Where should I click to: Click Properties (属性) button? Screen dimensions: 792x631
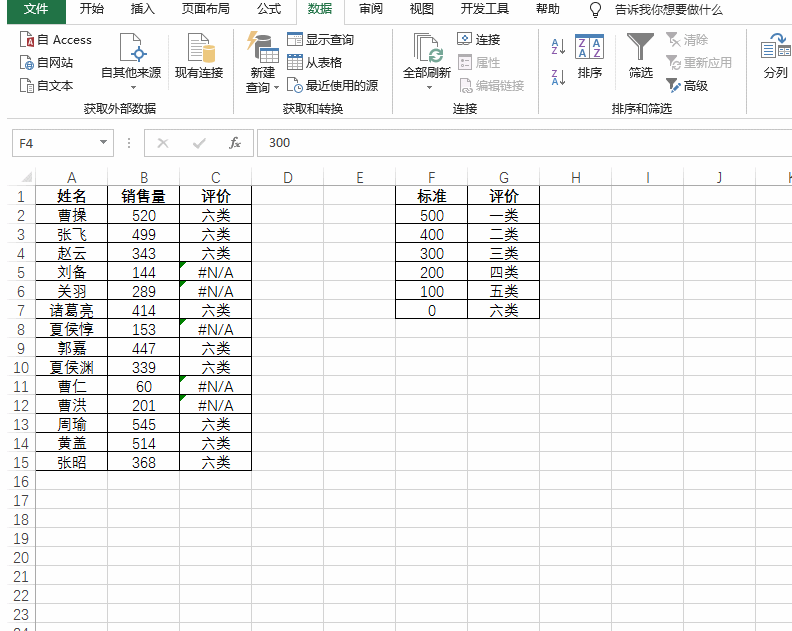(478, 63)
